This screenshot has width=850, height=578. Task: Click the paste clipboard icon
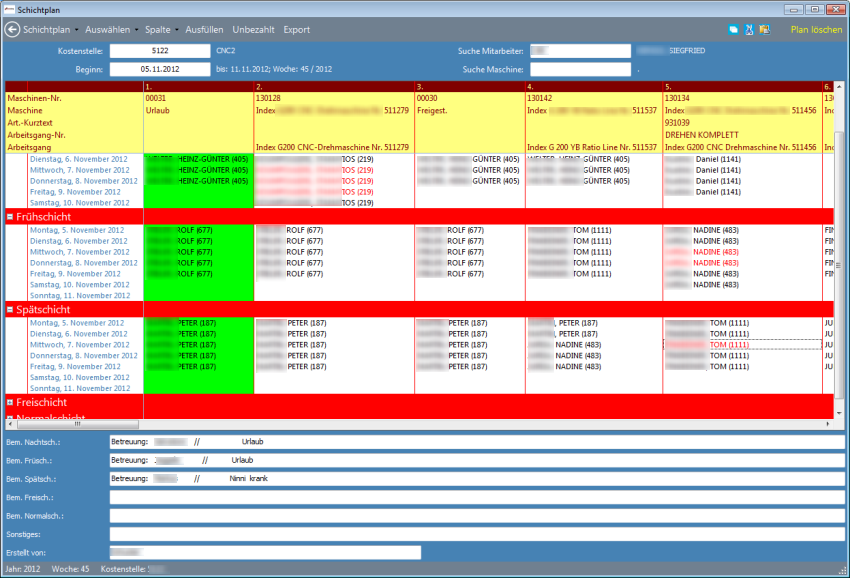point(764,30)
